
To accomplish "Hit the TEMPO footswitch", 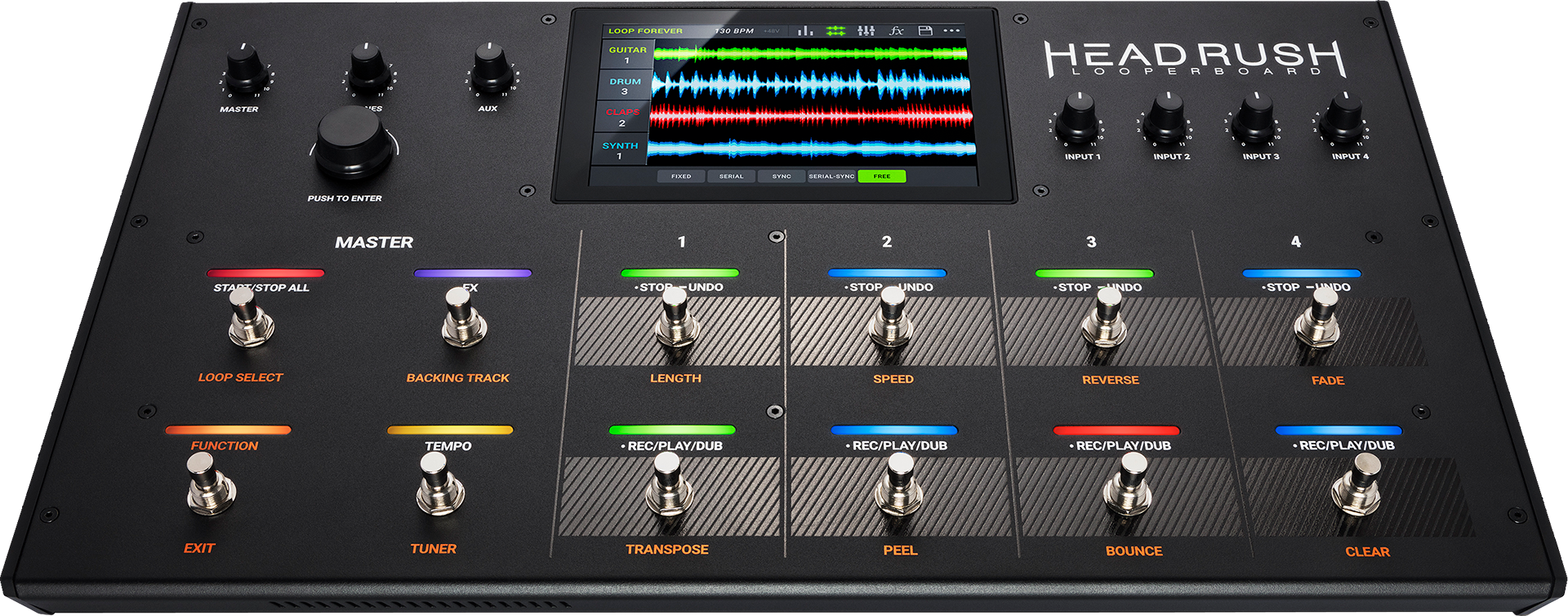I will [x=439, y=484].
